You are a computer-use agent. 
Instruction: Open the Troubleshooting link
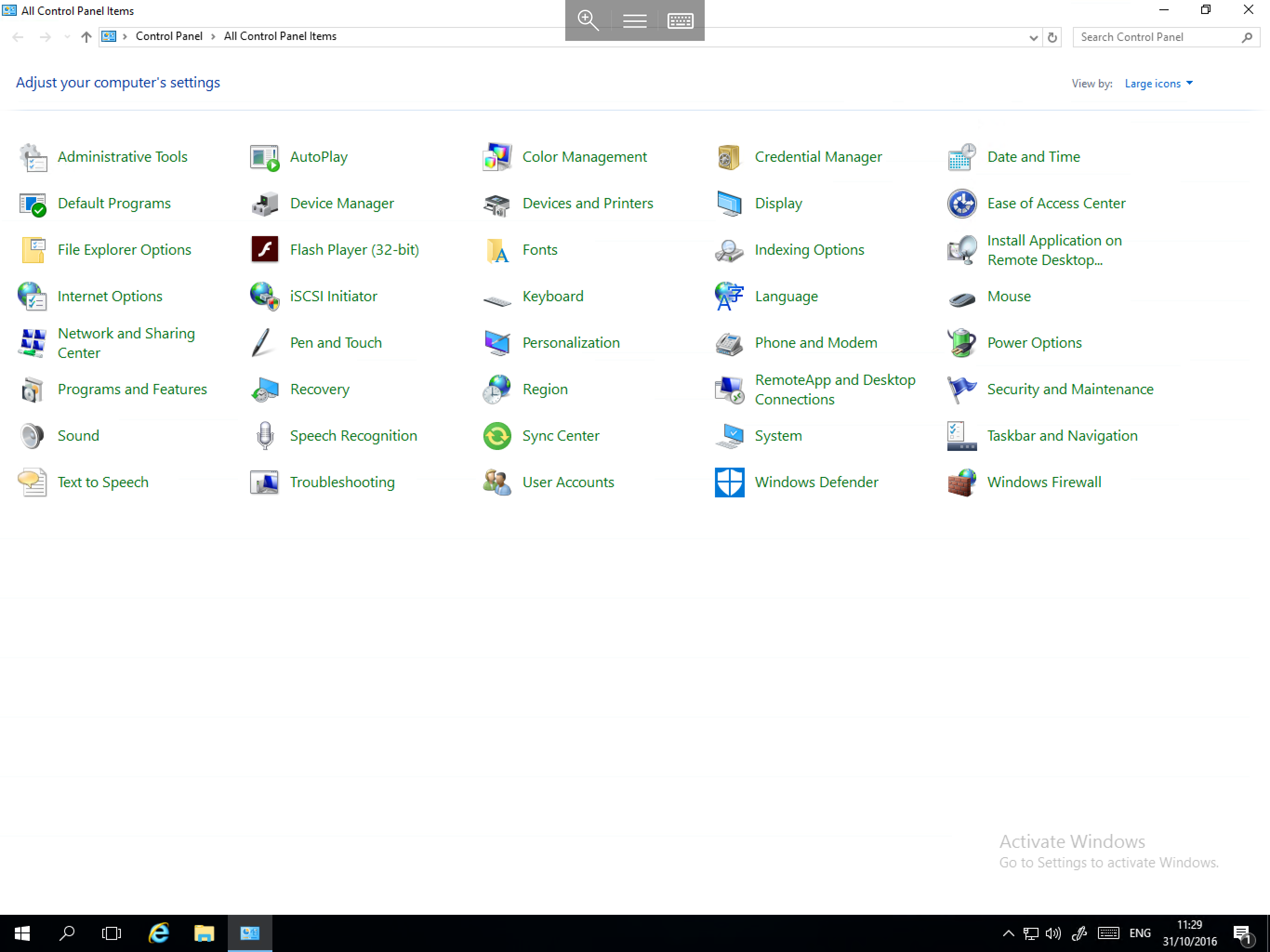(x=342, y=483)
